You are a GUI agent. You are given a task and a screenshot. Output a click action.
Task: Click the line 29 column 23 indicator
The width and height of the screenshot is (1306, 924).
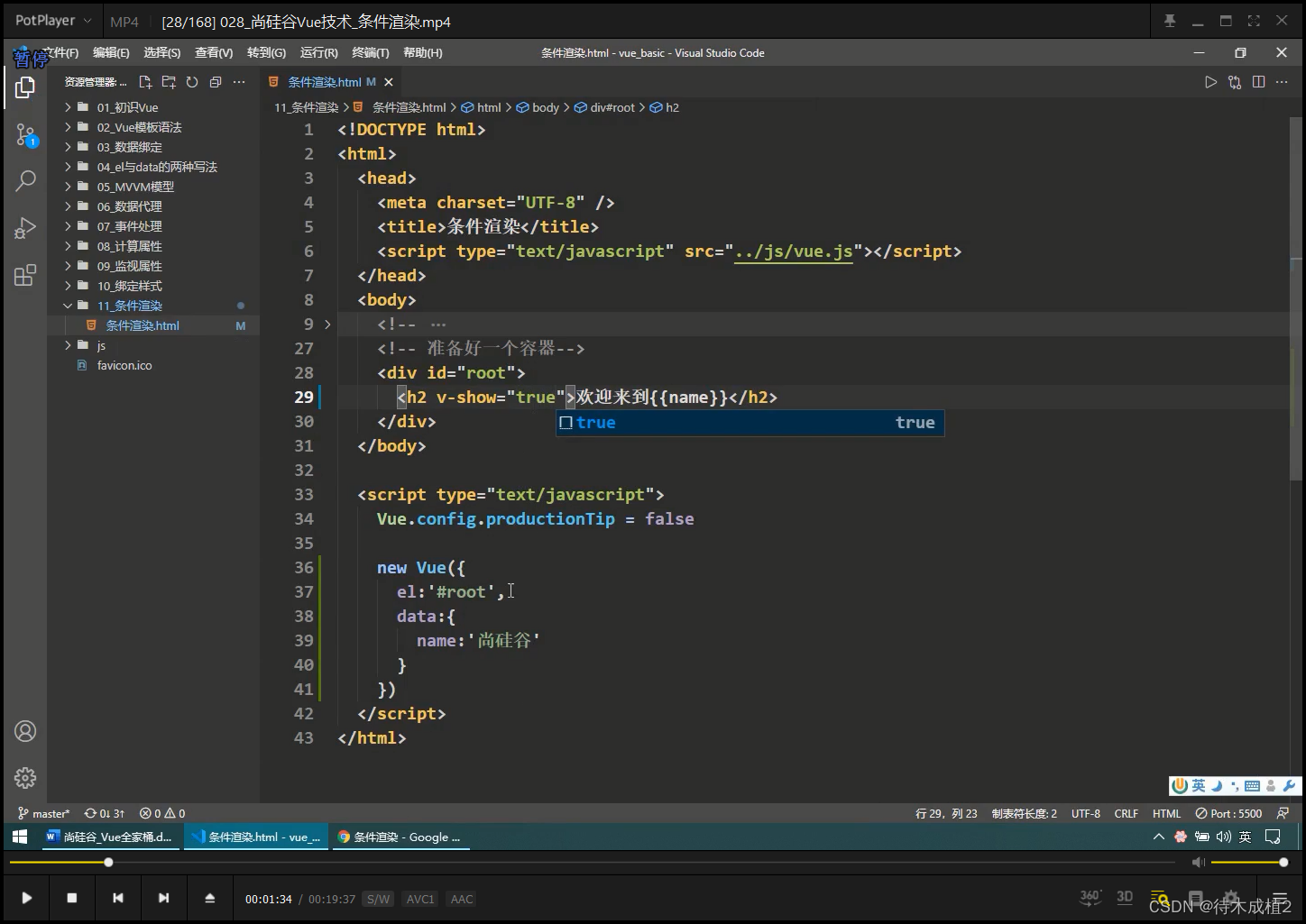946,813
